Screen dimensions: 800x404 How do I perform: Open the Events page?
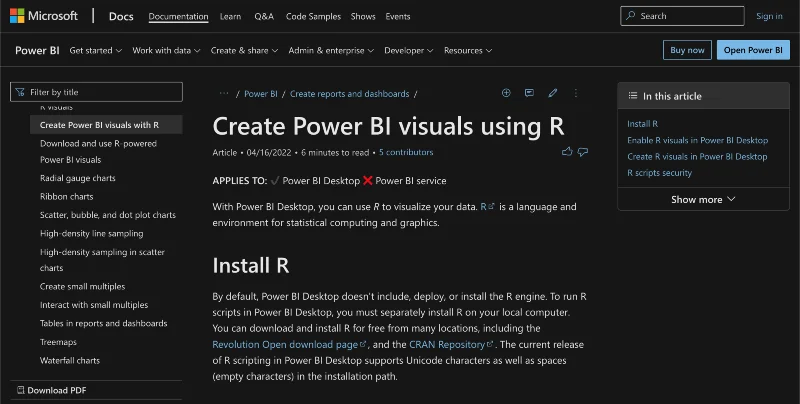(397, 16)
